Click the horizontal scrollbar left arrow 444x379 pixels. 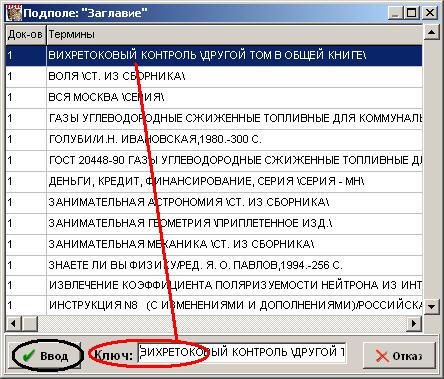pos(14,323)
